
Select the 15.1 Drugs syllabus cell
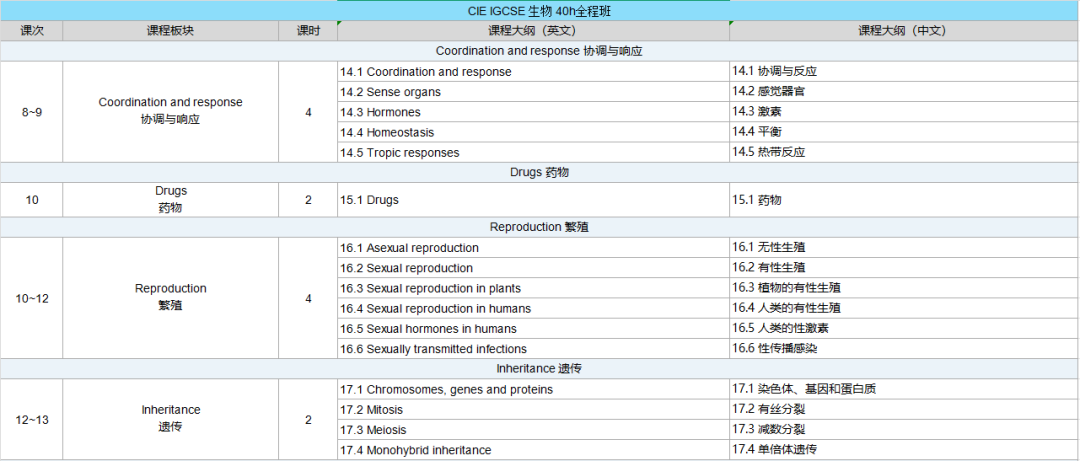pos(533,200)
